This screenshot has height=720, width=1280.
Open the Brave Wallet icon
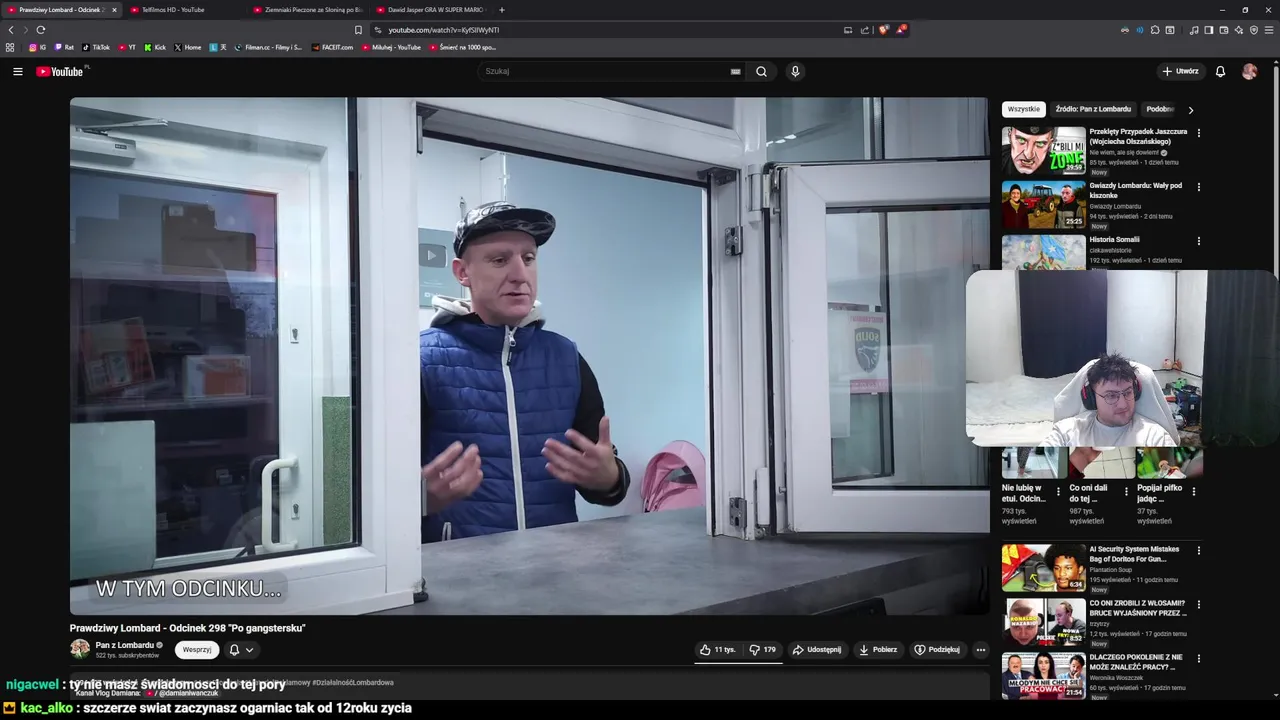point(1223,30)
